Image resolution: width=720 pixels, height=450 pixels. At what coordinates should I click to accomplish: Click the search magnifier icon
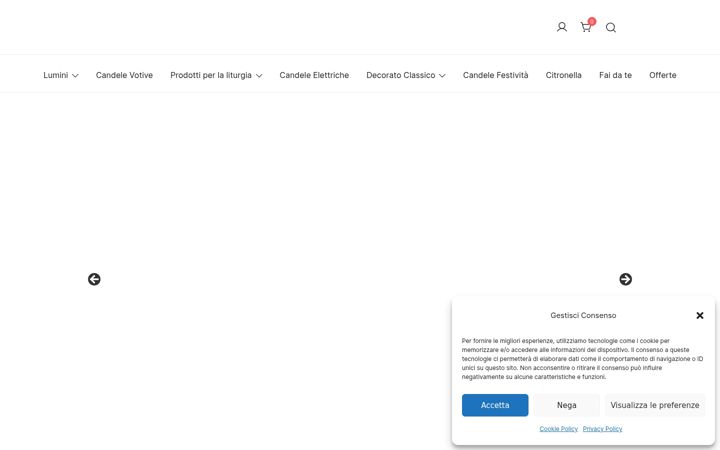611,28
